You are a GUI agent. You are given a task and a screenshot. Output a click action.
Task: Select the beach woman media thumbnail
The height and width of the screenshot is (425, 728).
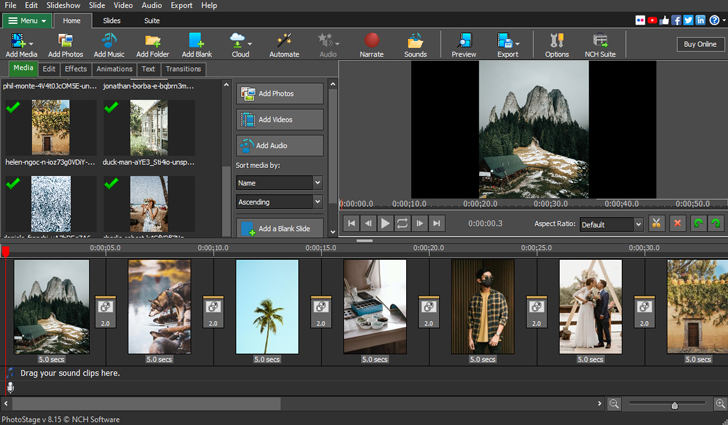(x=149, y=204)
